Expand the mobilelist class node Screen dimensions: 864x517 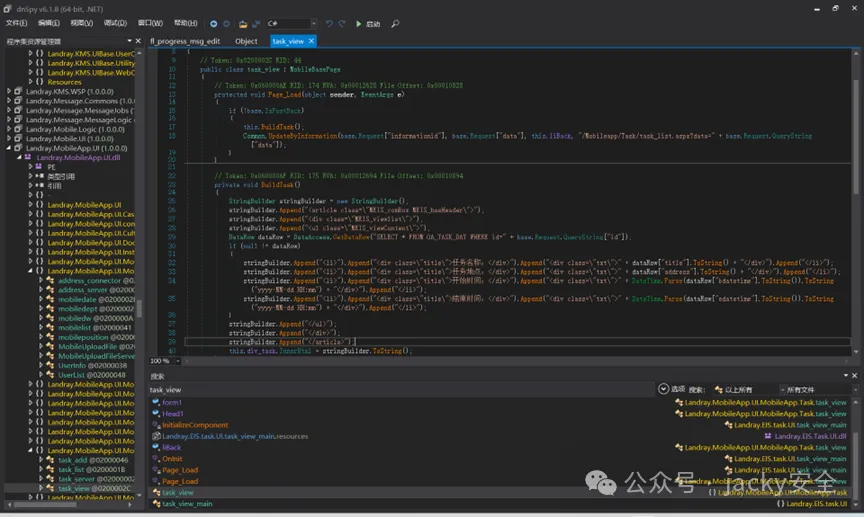pyautogui.click(x=41, y=327)
